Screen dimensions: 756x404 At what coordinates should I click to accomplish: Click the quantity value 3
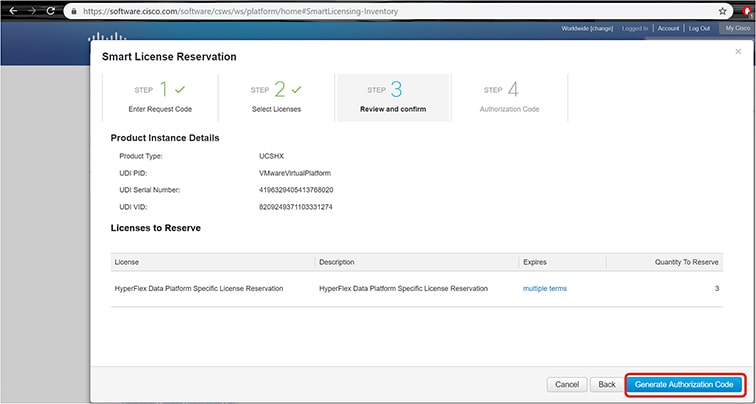pyautogui.click(x=717, y=289)
